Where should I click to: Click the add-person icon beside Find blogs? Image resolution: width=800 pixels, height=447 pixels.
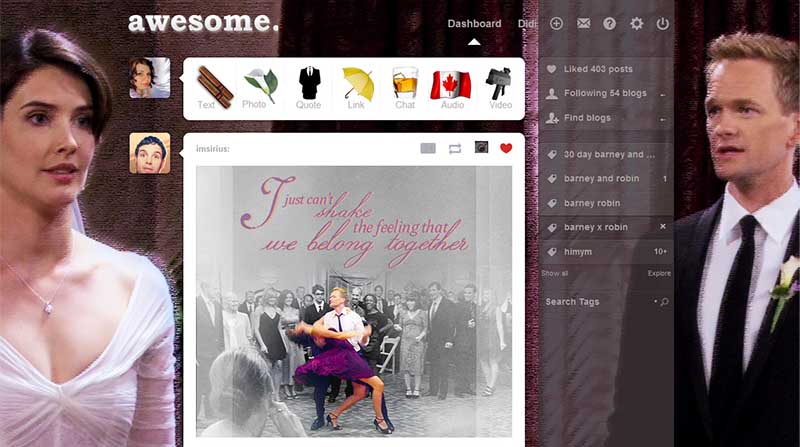pos(552,118)
